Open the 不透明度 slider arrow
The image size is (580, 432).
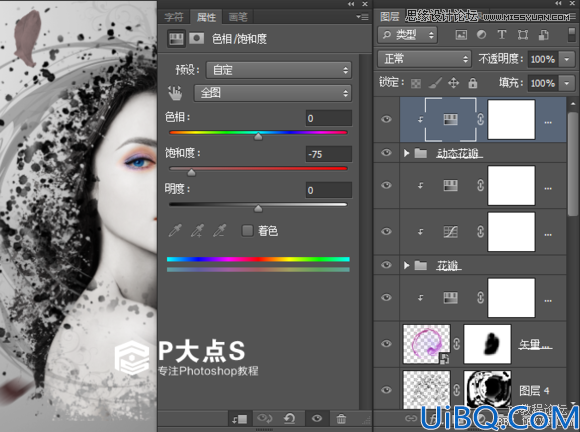click(x=567, y=59)
